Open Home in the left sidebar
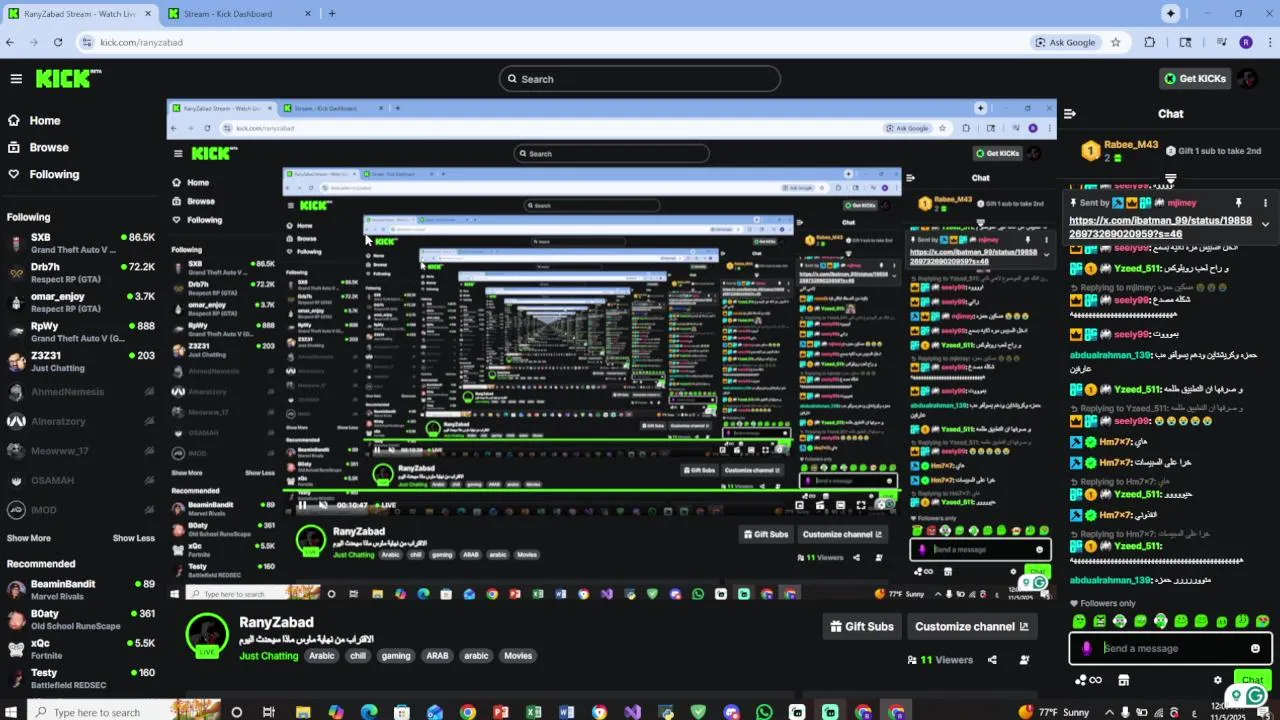This screenshot has height=720, width=1280. tap(34, 120)
